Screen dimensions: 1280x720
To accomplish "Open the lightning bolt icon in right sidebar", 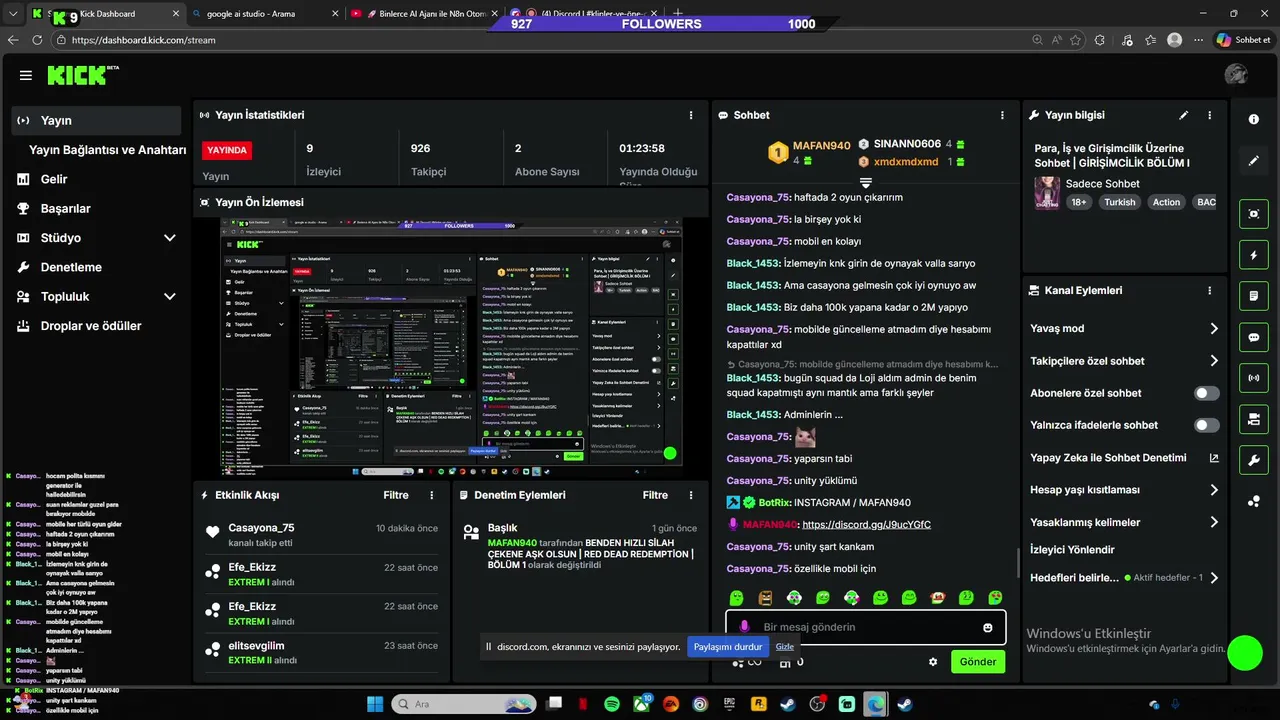I will pos(1254,255).
